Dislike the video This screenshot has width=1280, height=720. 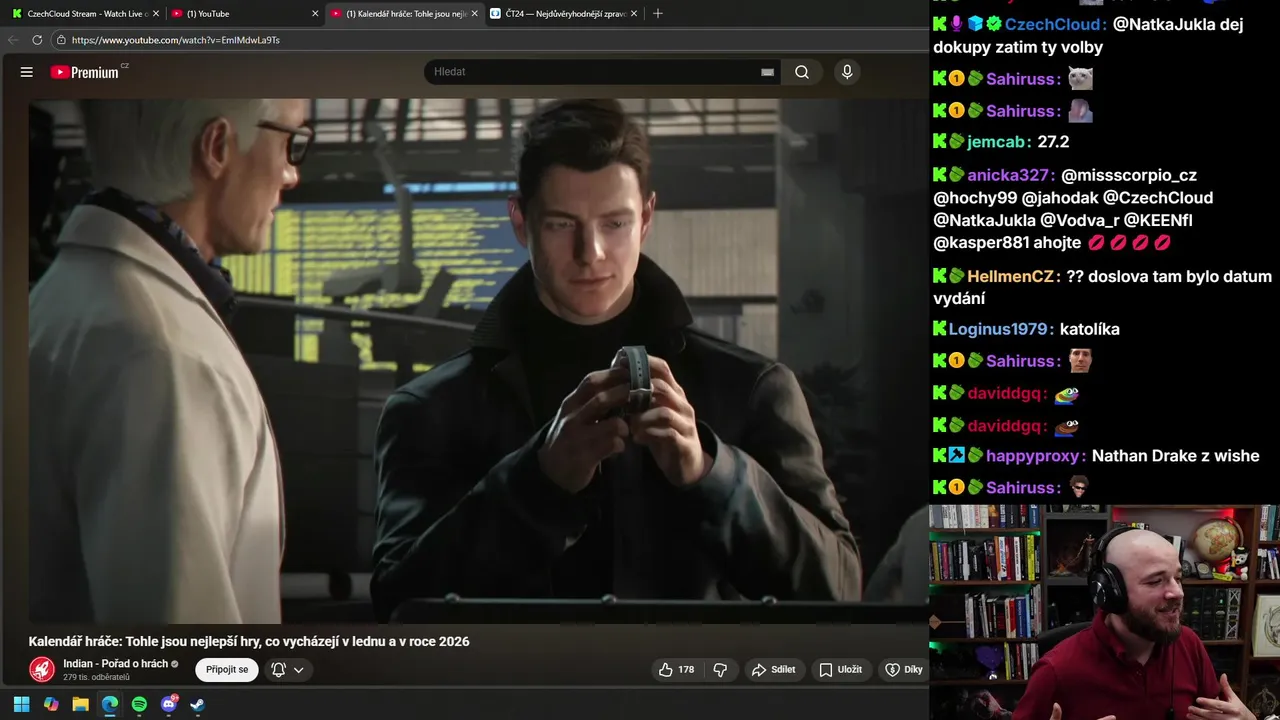click(x=720, y=670)
